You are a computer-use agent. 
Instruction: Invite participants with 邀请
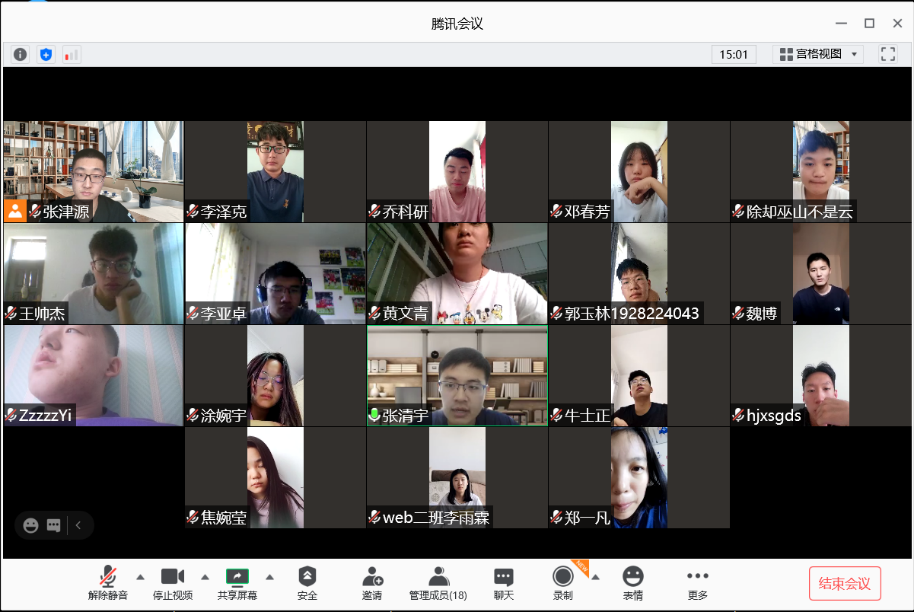pyautogui.click(x=372, y=583)
